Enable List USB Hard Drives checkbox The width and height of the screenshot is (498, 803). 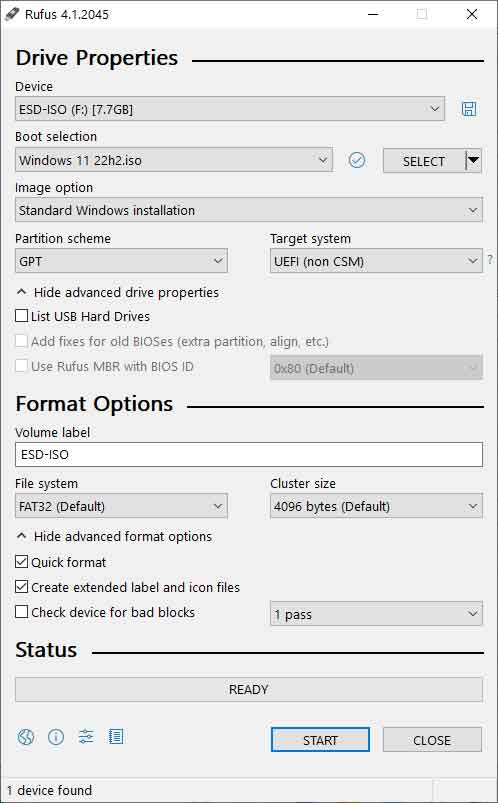(x=21, y=316)
